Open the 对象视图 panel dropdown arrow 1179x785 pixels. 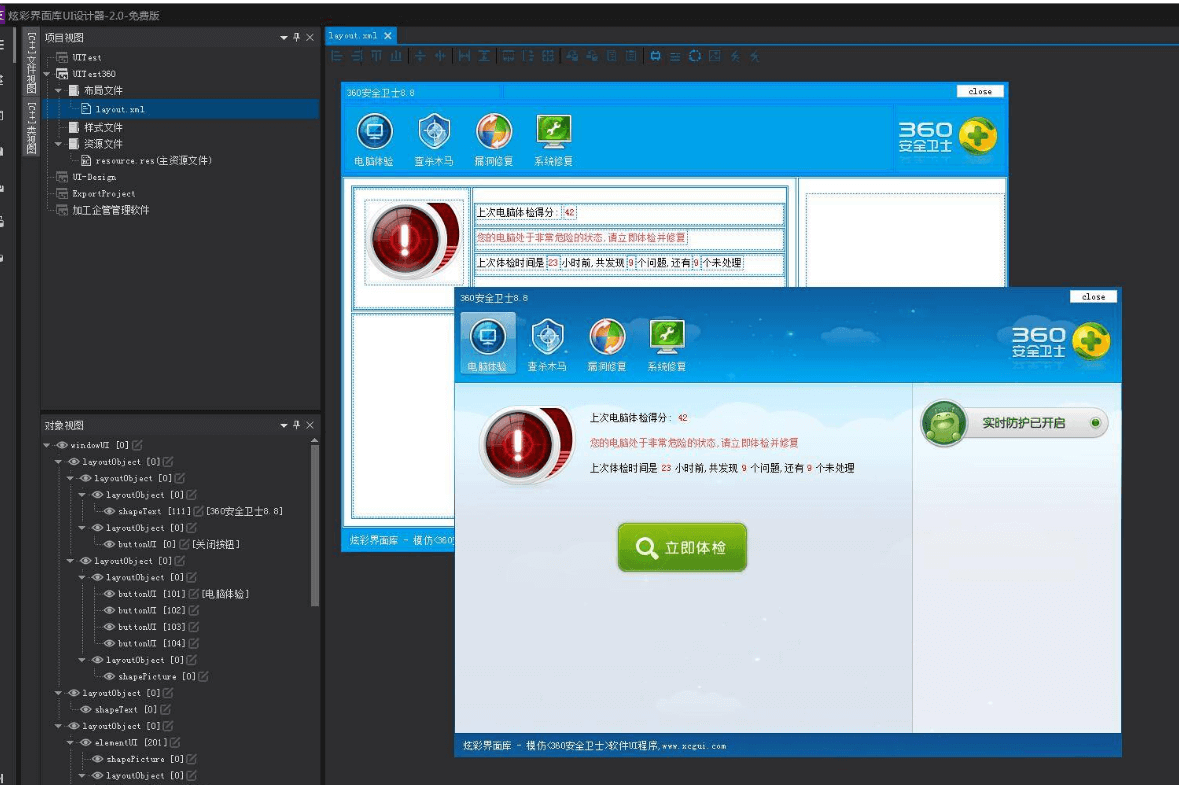pyautogui.click(x=283, y=426)
